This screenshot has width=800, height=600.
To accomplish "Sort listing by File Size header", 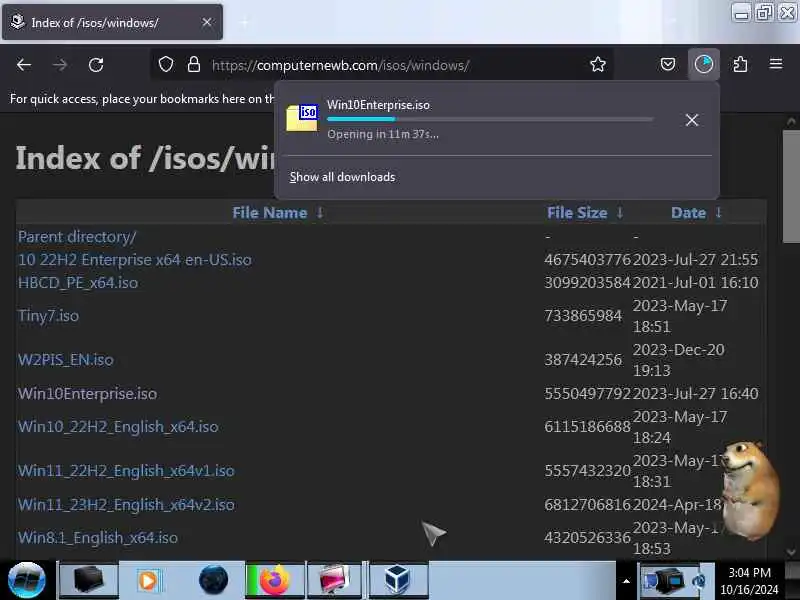I will 577,213.
